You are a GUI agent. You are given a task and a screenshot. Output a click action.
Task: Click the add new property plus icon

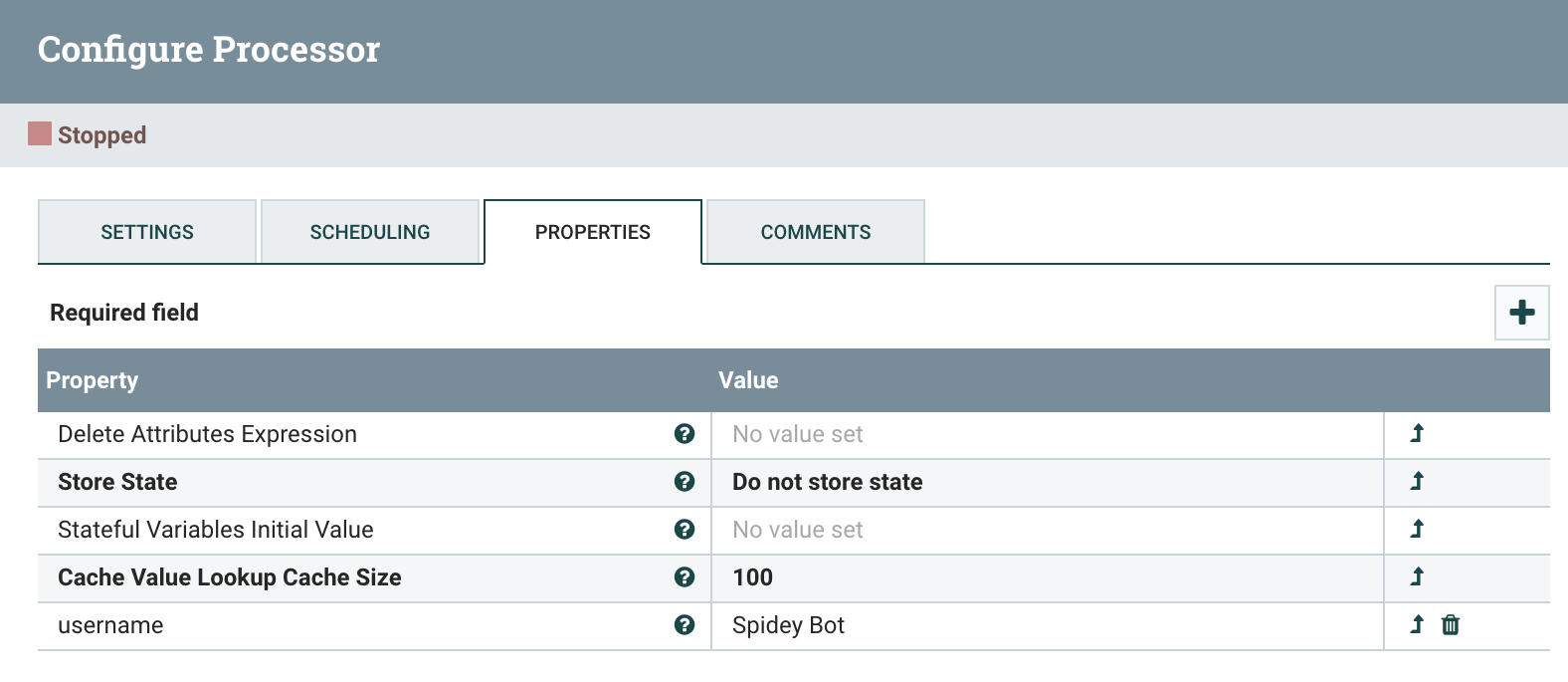[x=1521, y=313]
